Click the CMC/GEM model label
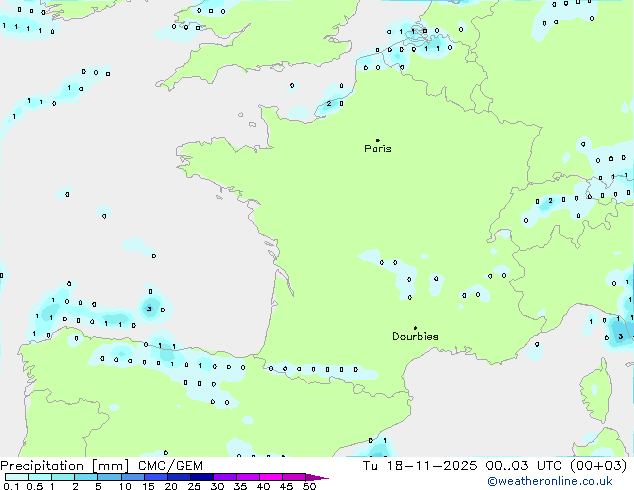The height and width of the screenshot is (490, 634). 170,466
